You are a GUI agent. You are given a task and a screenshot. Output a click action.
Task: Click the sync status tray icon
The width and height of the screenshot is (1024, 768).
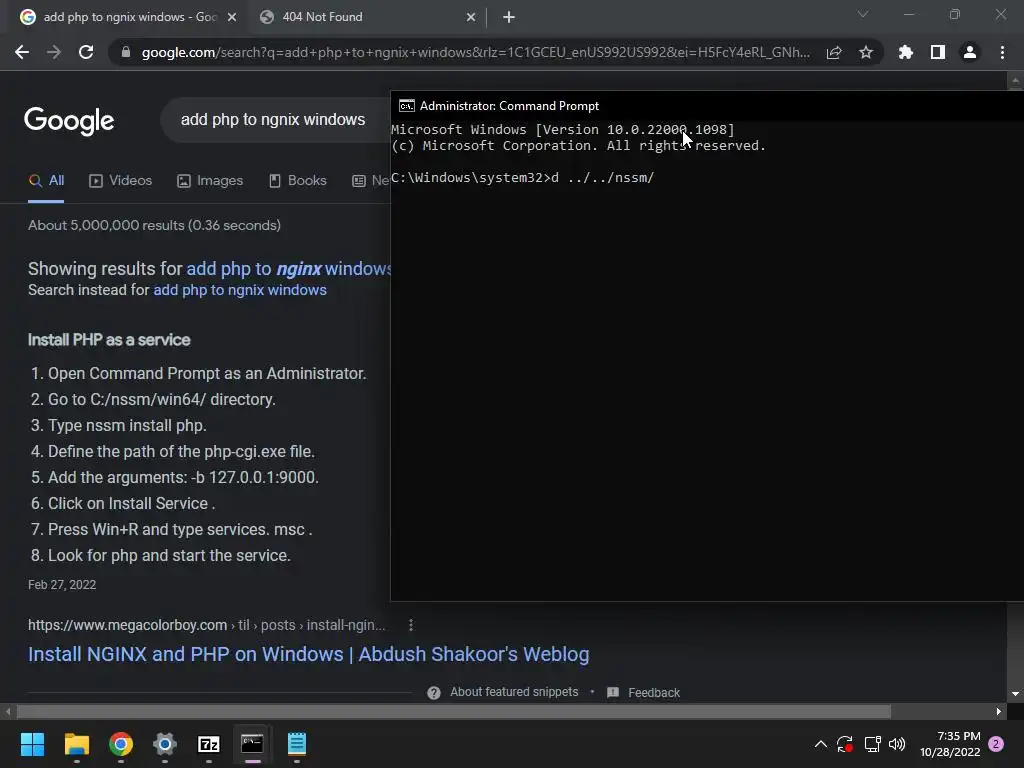click(845, 744)
